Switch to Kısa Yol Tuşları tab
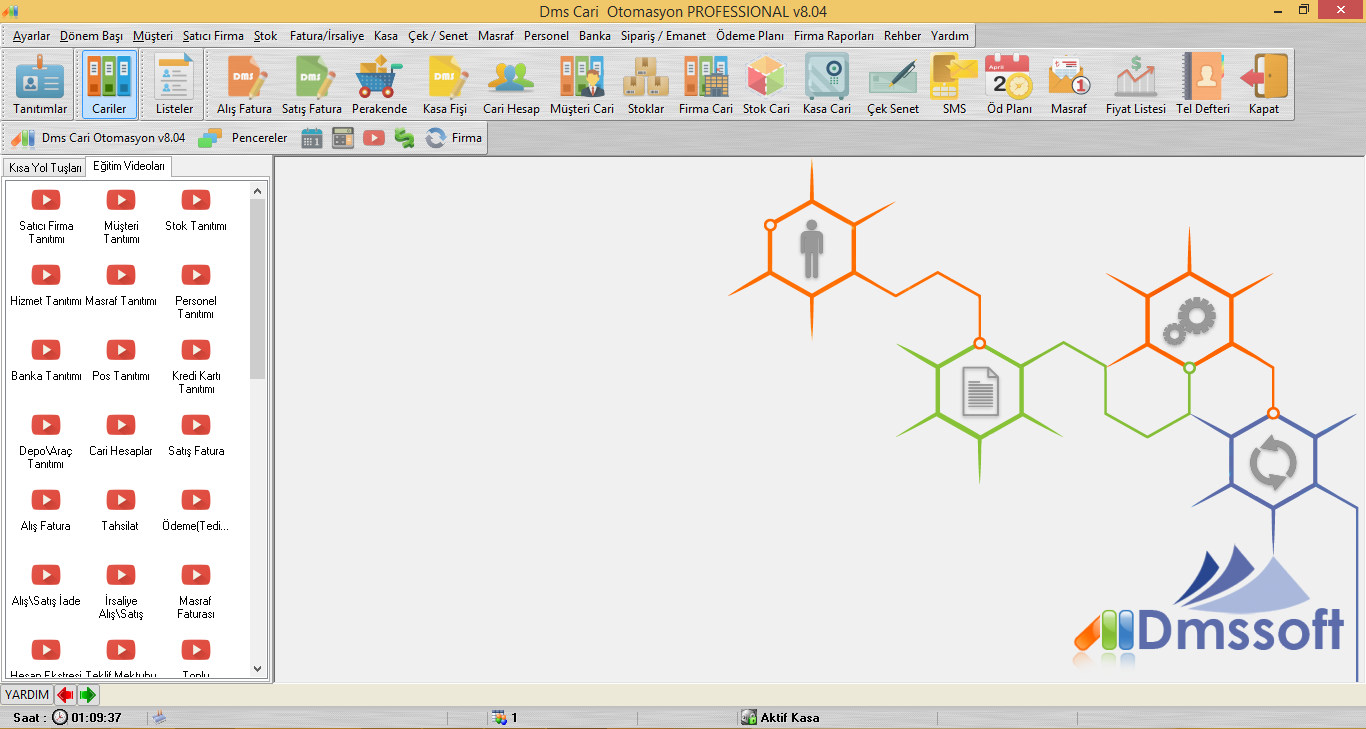This screenshot has height=729, width=1366. (45, 168)
